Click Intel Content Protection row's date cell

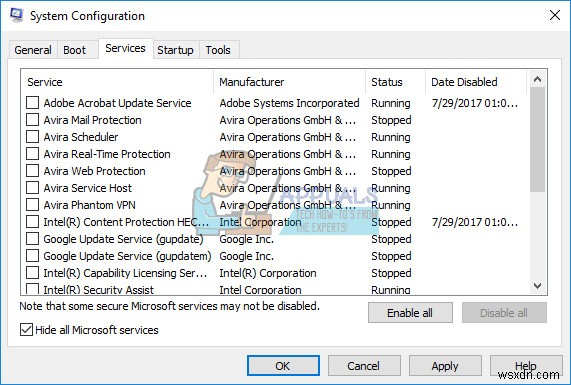pyautogui.click(x=474, y=222)
